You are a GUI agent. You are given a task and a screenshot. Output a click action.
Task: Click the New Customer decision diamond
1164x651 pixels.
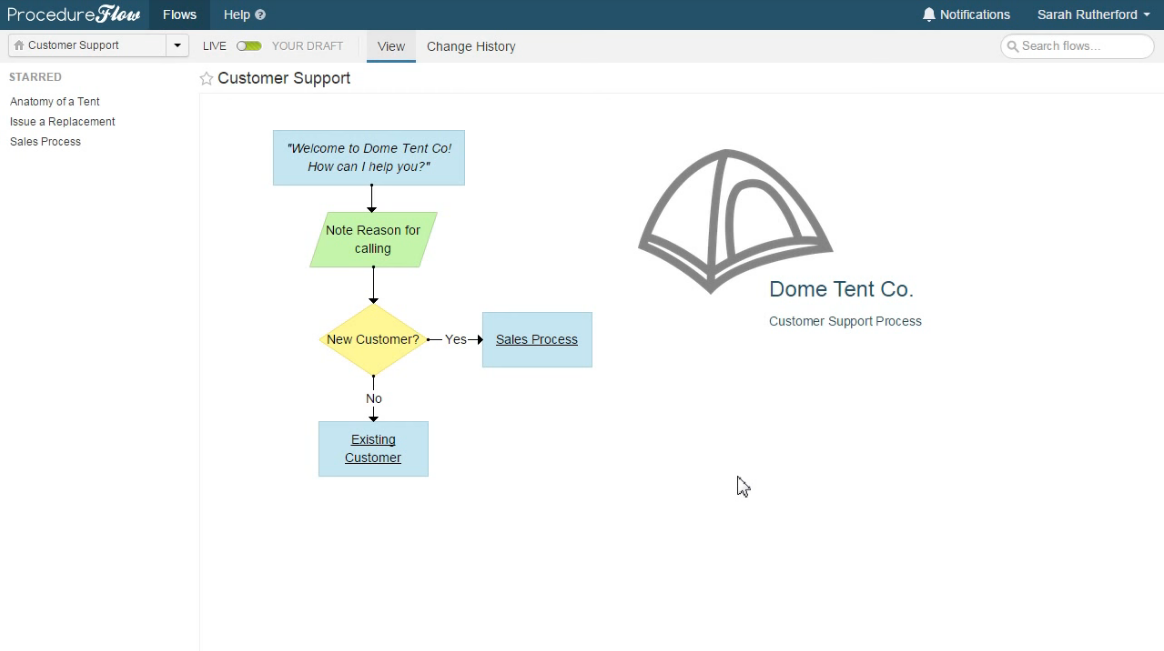click(373, 339)
